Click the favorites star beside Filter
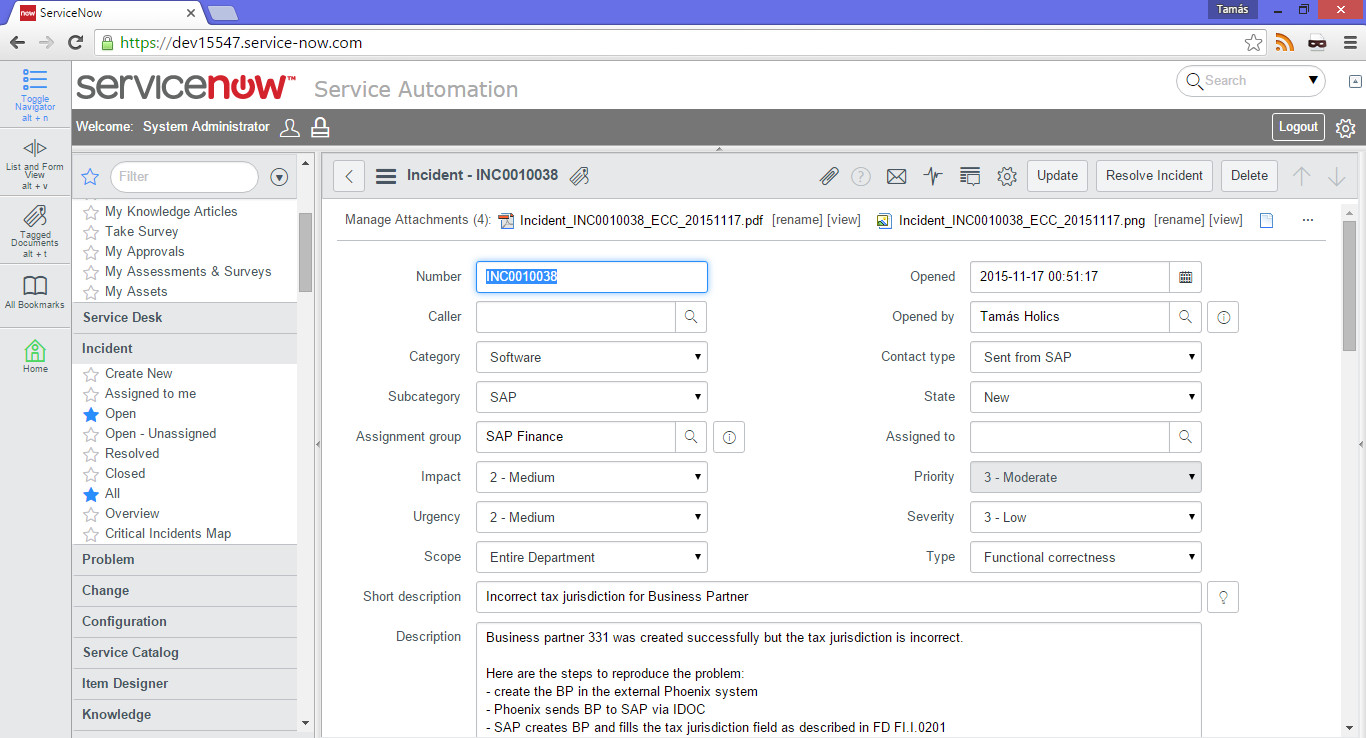The height and width of the screenshot is (738, 1366). [x=90, y=177]
